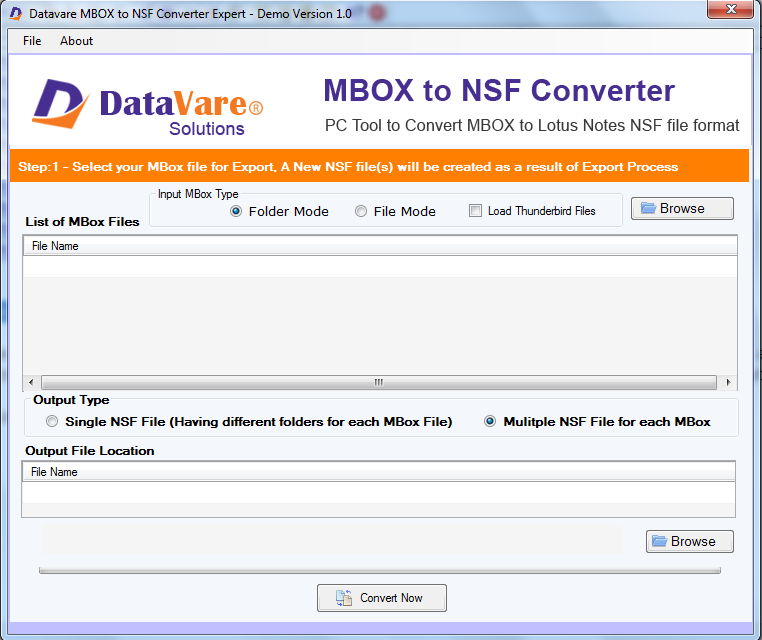The height and width of the screenshot is (640, 762).
Task: Click the app icon in title bar
Action: (16, 14)
